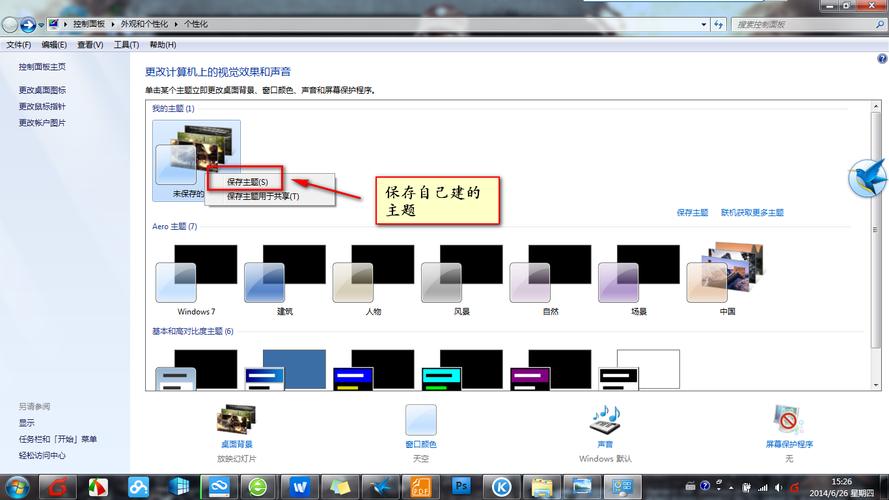Open 任务栏和「开始」菜单 link
This screenshot has width=889, height=500.
(x=58, y=439)
